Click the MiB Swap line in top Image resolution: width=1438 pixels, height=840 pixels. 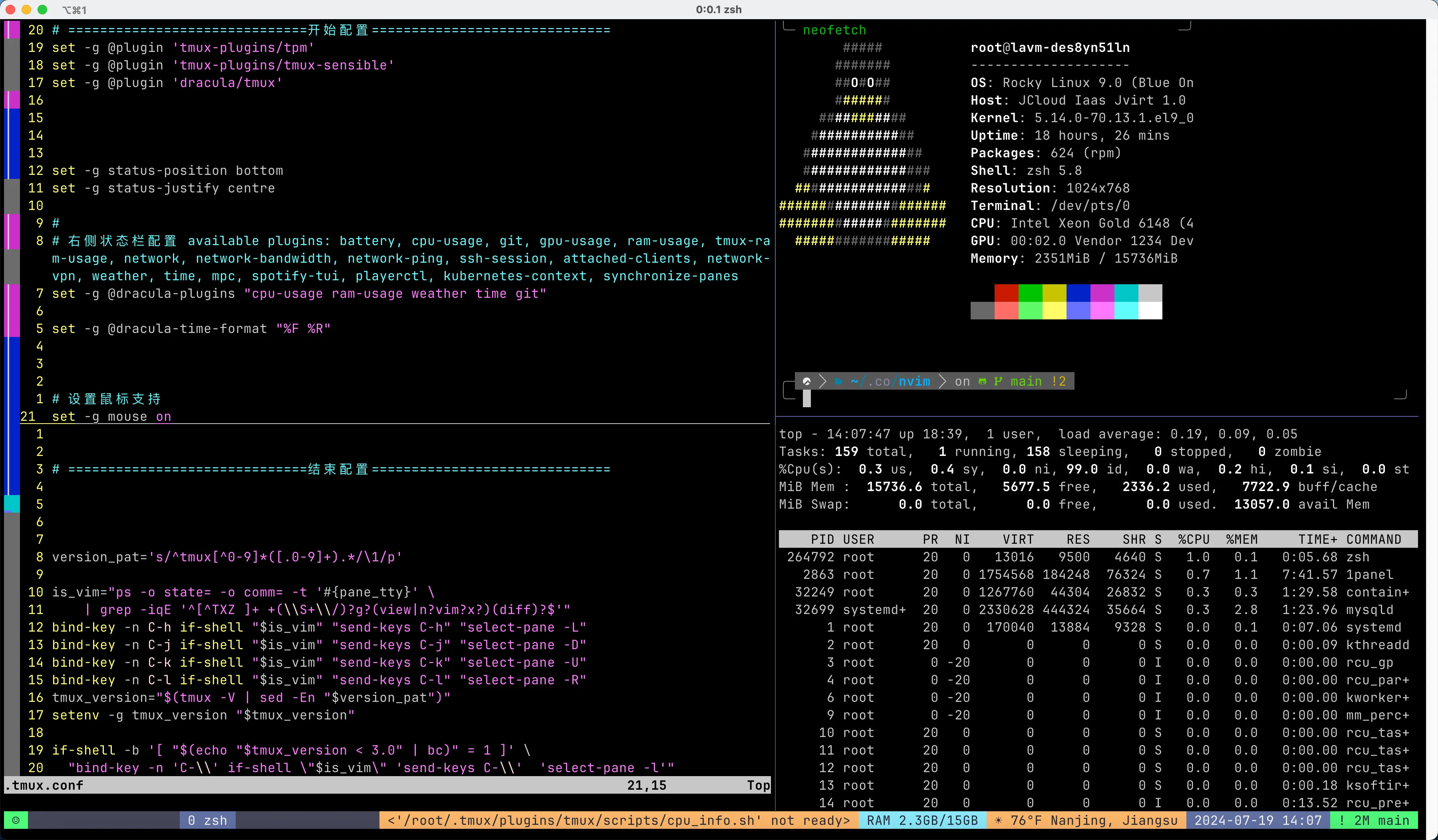1074,504
